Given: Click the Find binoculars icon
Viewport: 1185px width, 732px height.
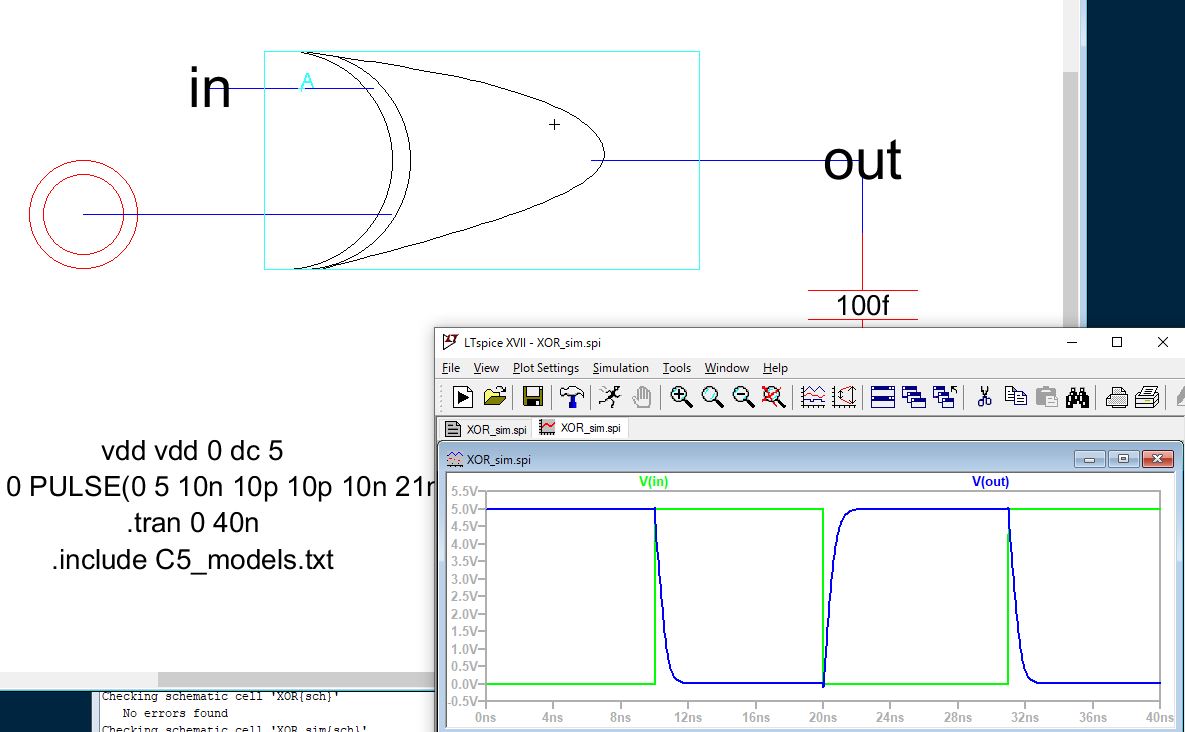Looking at the screenshot, I should pos(1077,397).
